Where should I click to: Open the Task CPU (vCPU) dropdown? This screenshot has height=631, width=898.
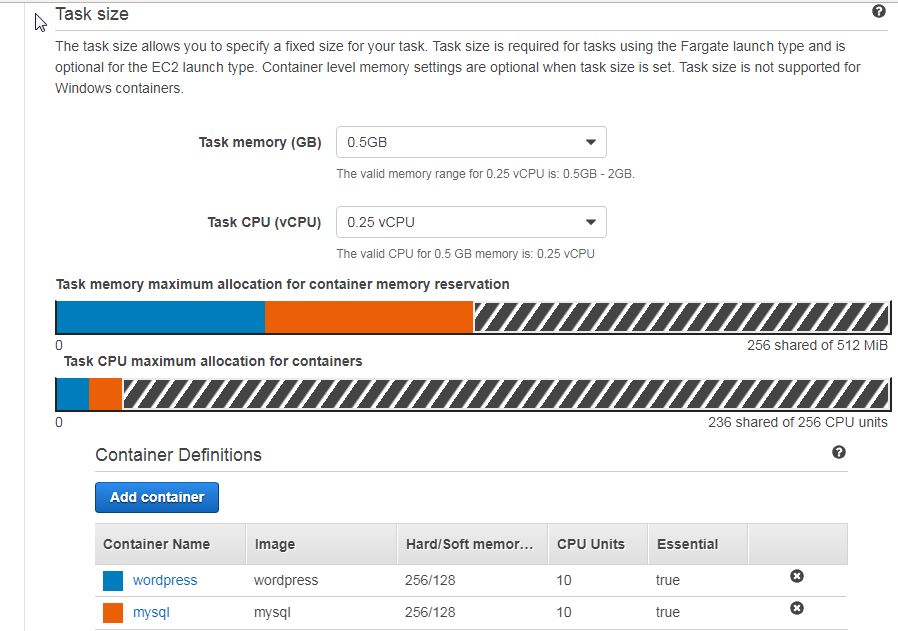[471, 222]
